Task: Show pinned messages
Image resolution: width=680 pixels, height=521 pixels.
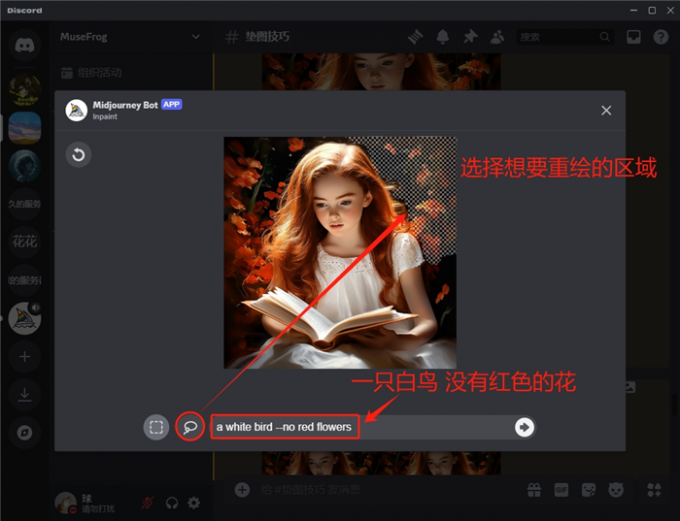Action: (470, 37)
